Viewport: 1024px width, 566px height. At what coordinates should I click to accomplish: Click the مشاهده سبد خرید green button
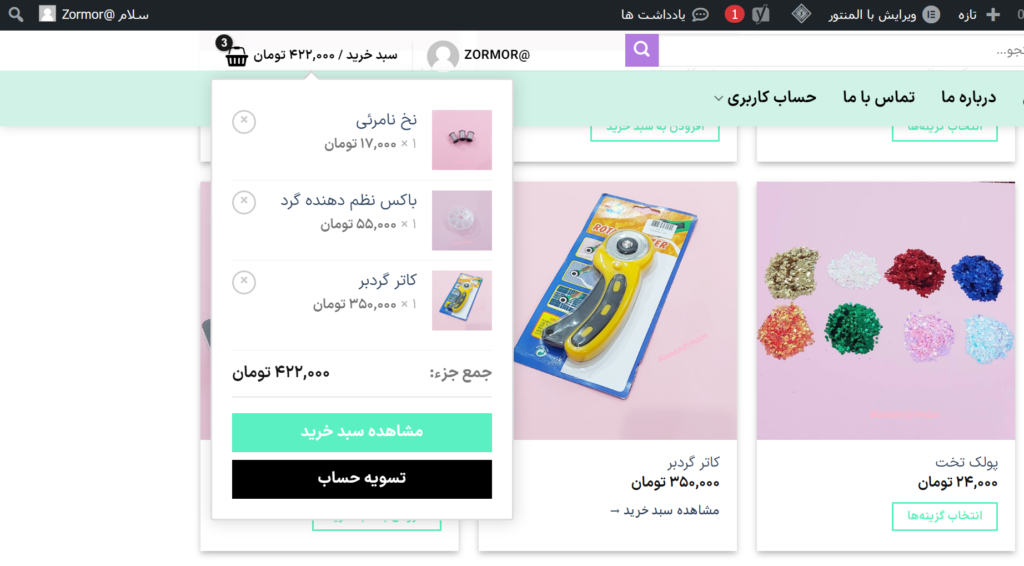pyautogui.click(x=362, y=432)
